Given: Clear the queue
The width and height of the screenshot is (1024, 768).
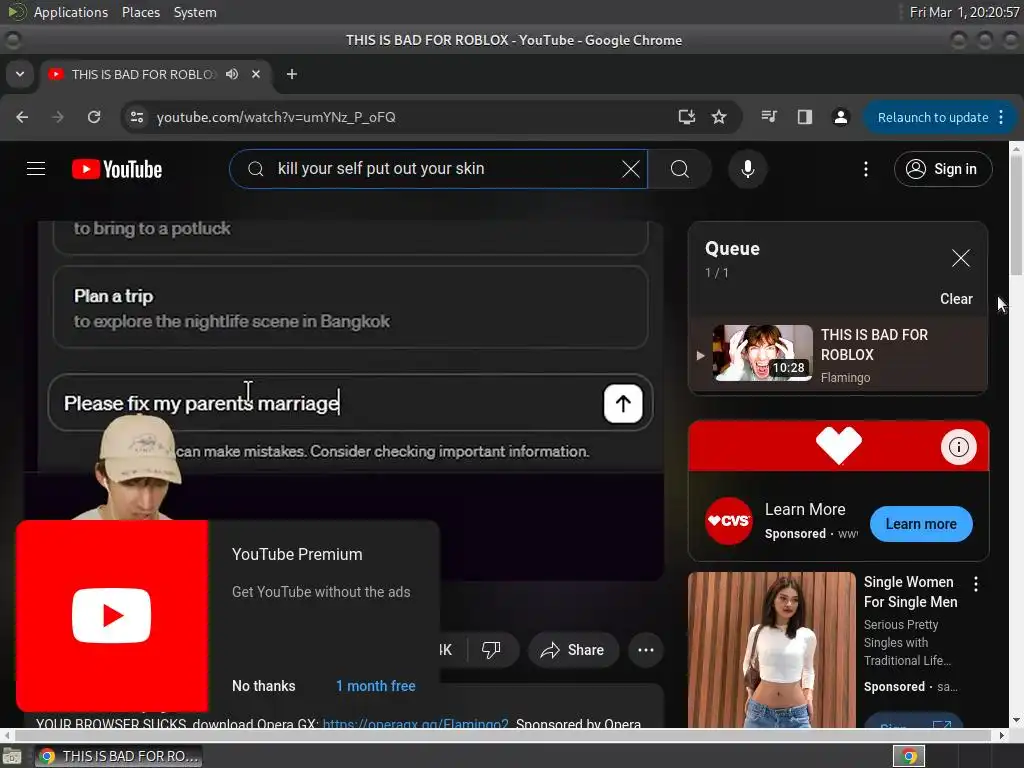Looking at the screenshot, I should 956,299.
